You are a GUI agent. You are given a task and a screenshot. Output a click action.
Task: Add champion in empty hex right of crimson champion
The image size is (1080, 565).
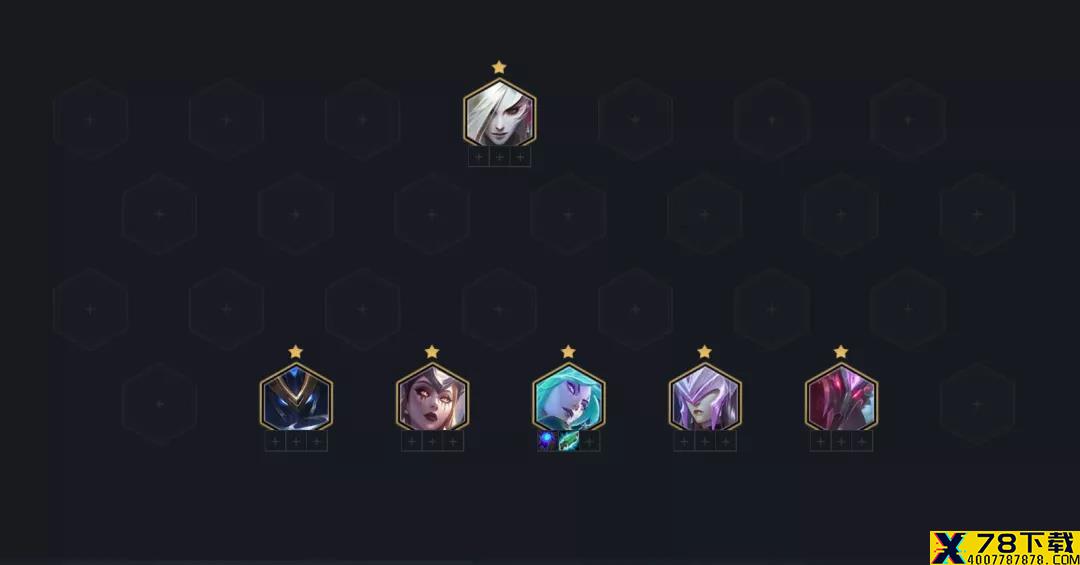[x=977, y=404]
